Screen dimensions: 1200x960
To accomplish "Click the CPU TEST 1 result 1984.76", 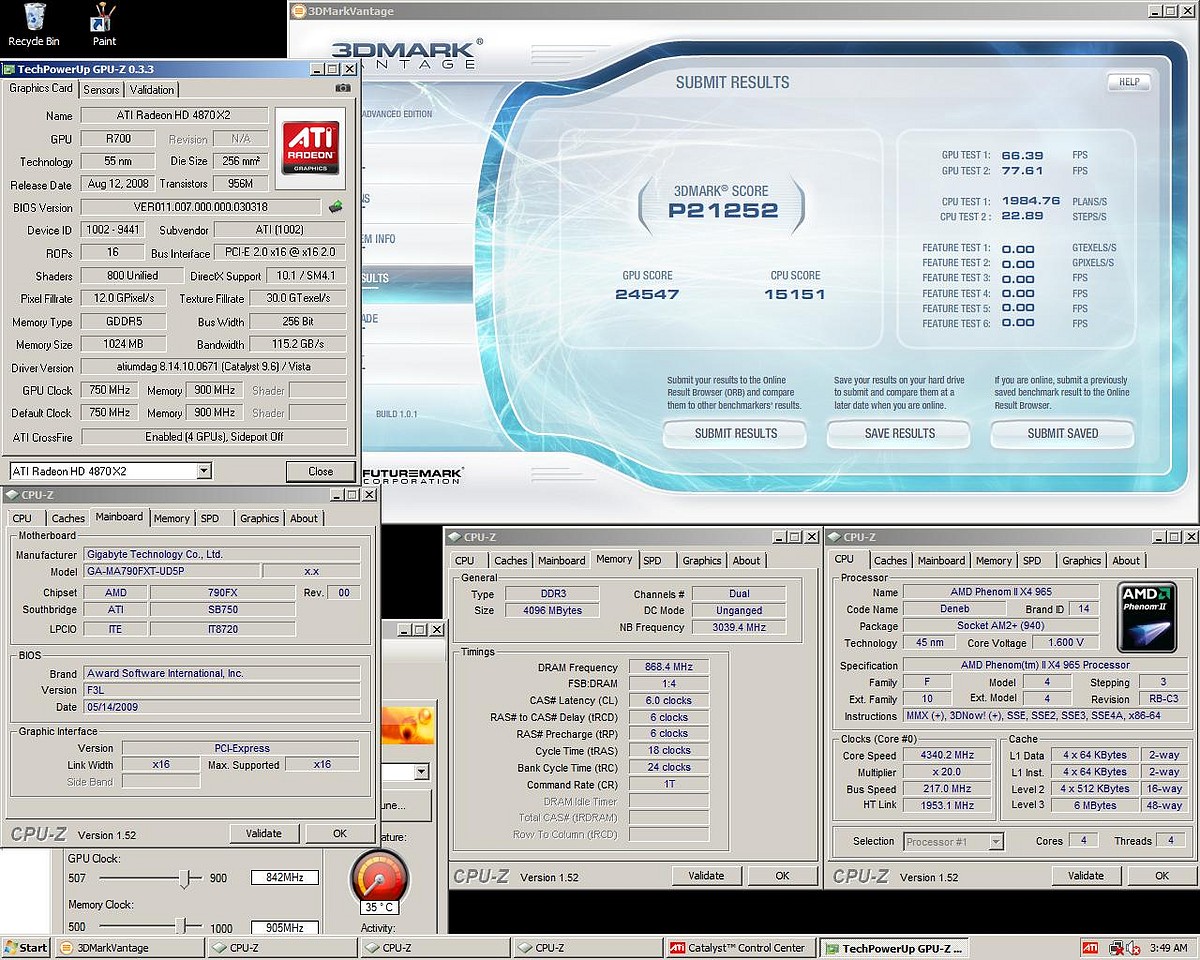I will point(1029,201).
